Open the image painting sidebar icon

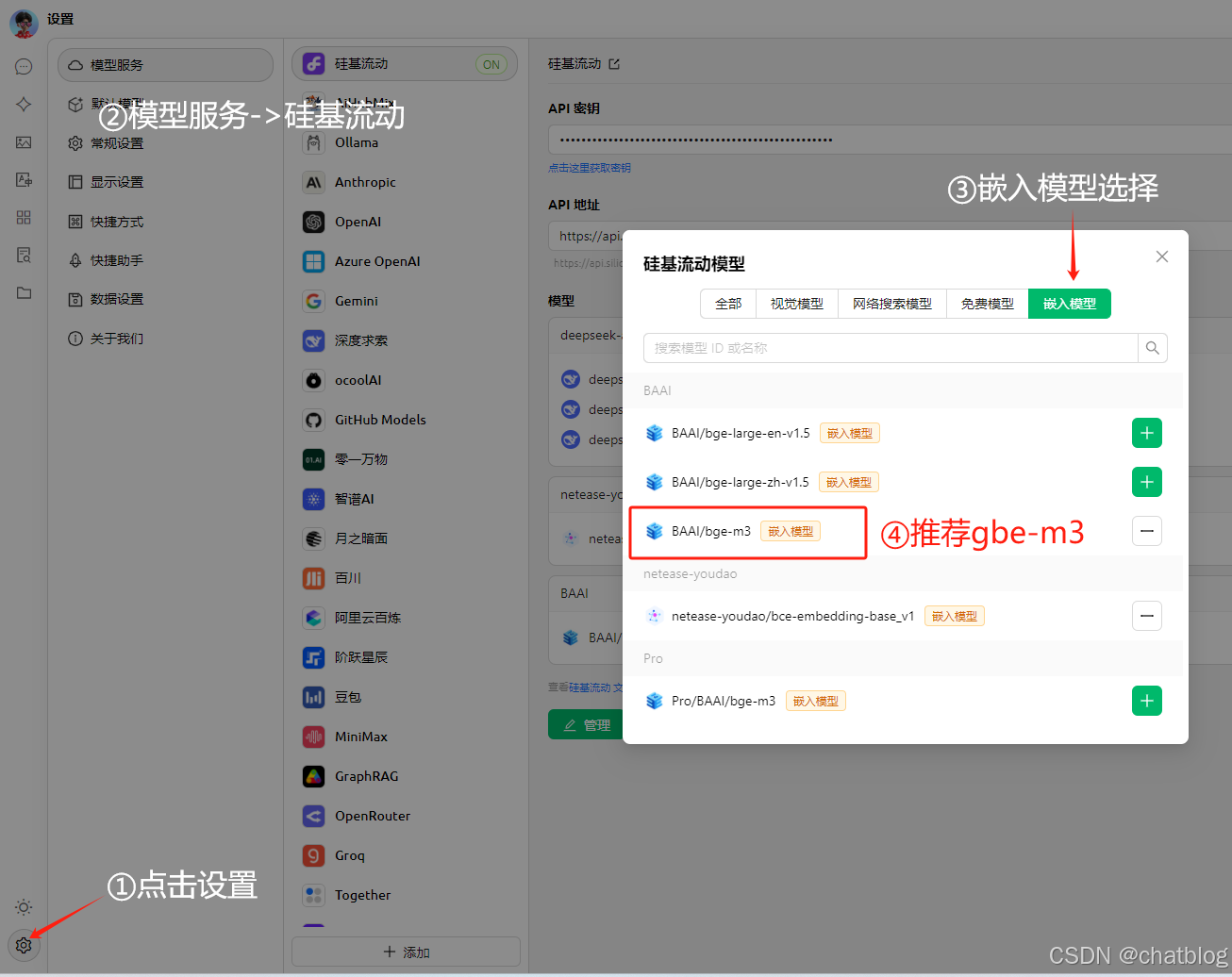[24, 141]
